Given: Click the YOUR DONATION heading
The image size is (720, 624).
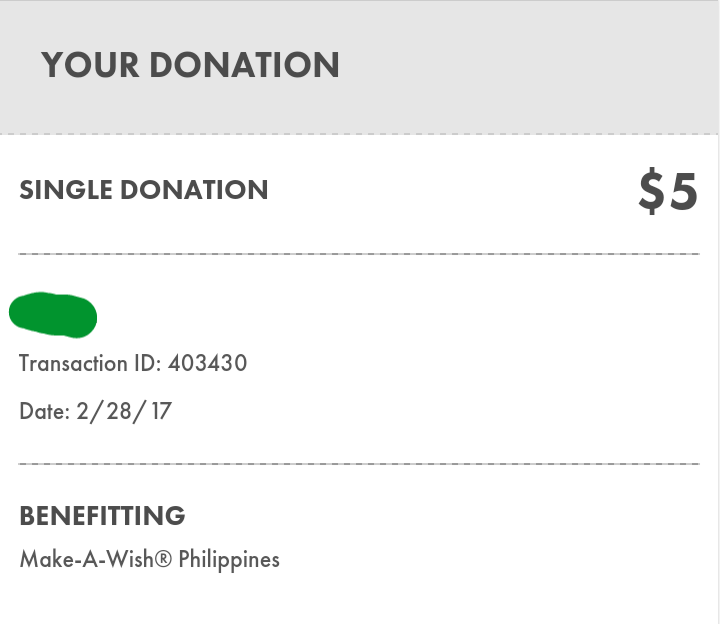Looking at the screenshot, I should tap(191, 65).
